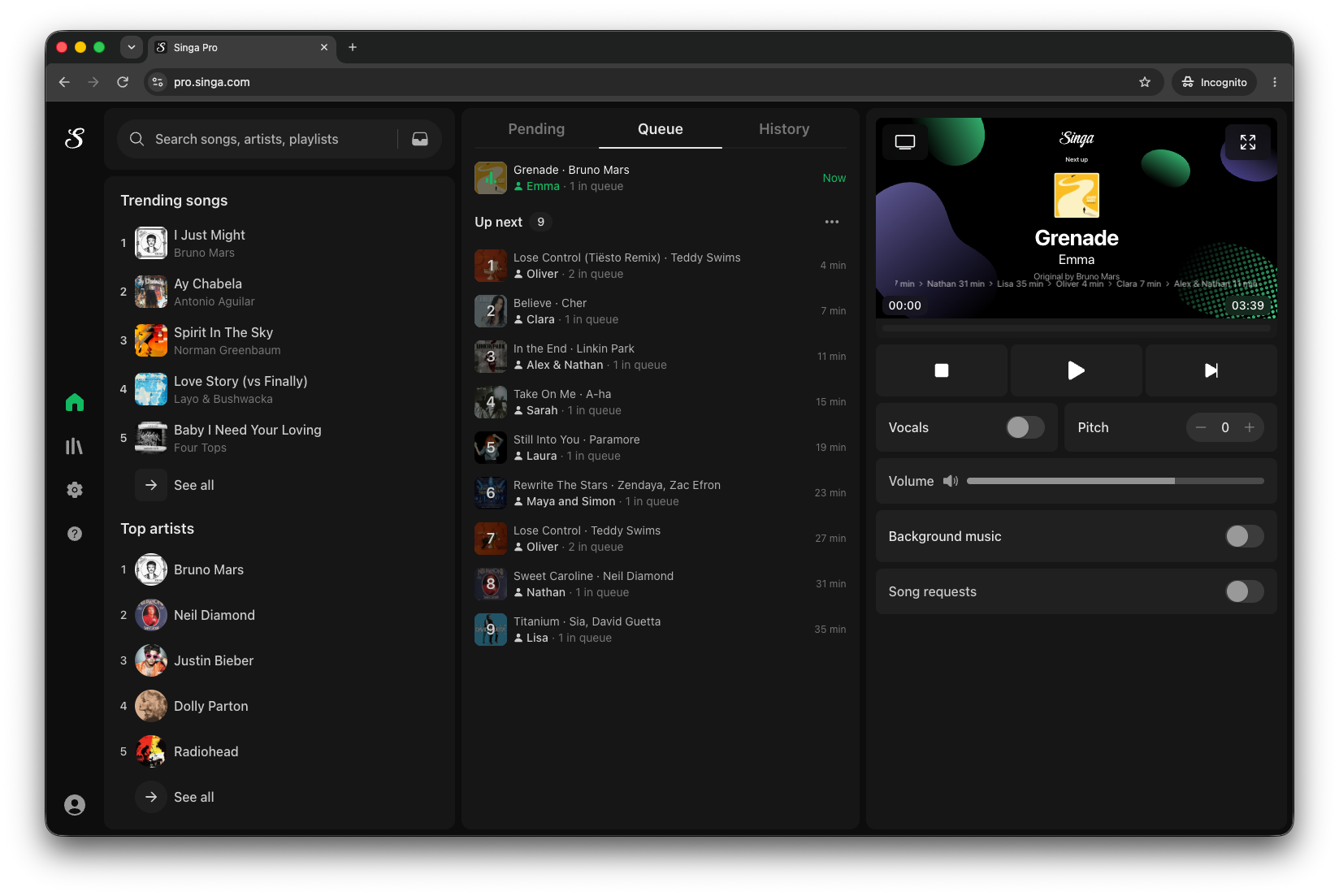Open the Home view in the sidebar
The height and width of the screenshot is (896, 1339).
click(x=75, y=402)
